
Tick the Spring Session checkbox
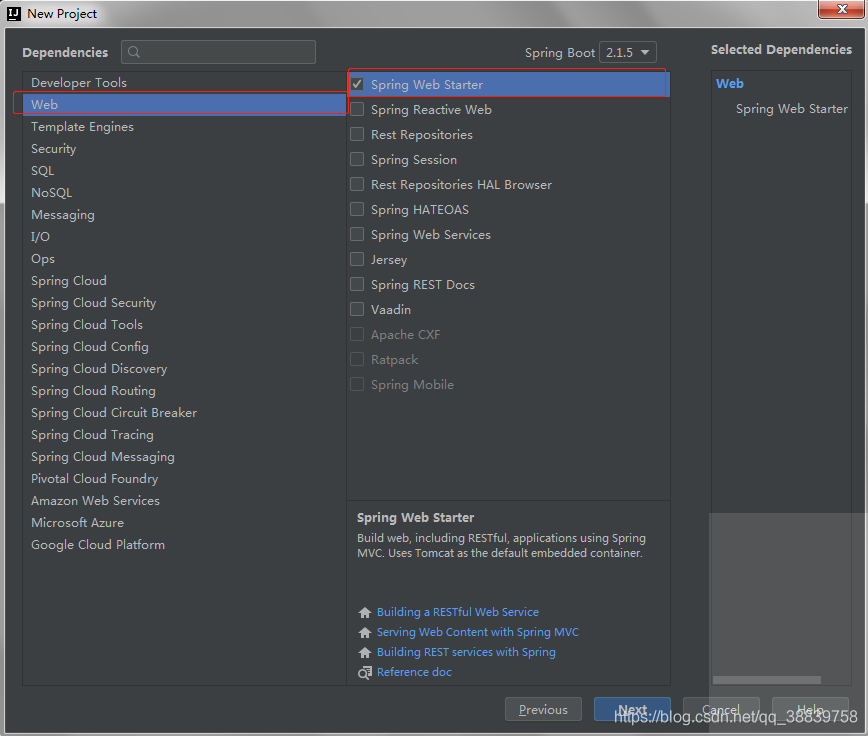(x=357, y=159)
